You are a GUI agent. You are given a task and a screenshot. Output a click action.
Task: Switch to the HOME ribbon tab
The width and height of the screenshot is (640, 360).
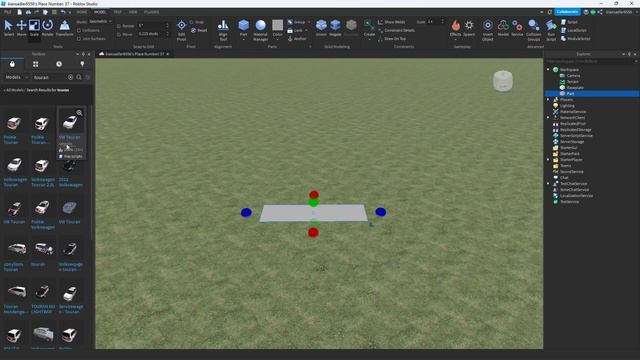click(x=82, y=12)
